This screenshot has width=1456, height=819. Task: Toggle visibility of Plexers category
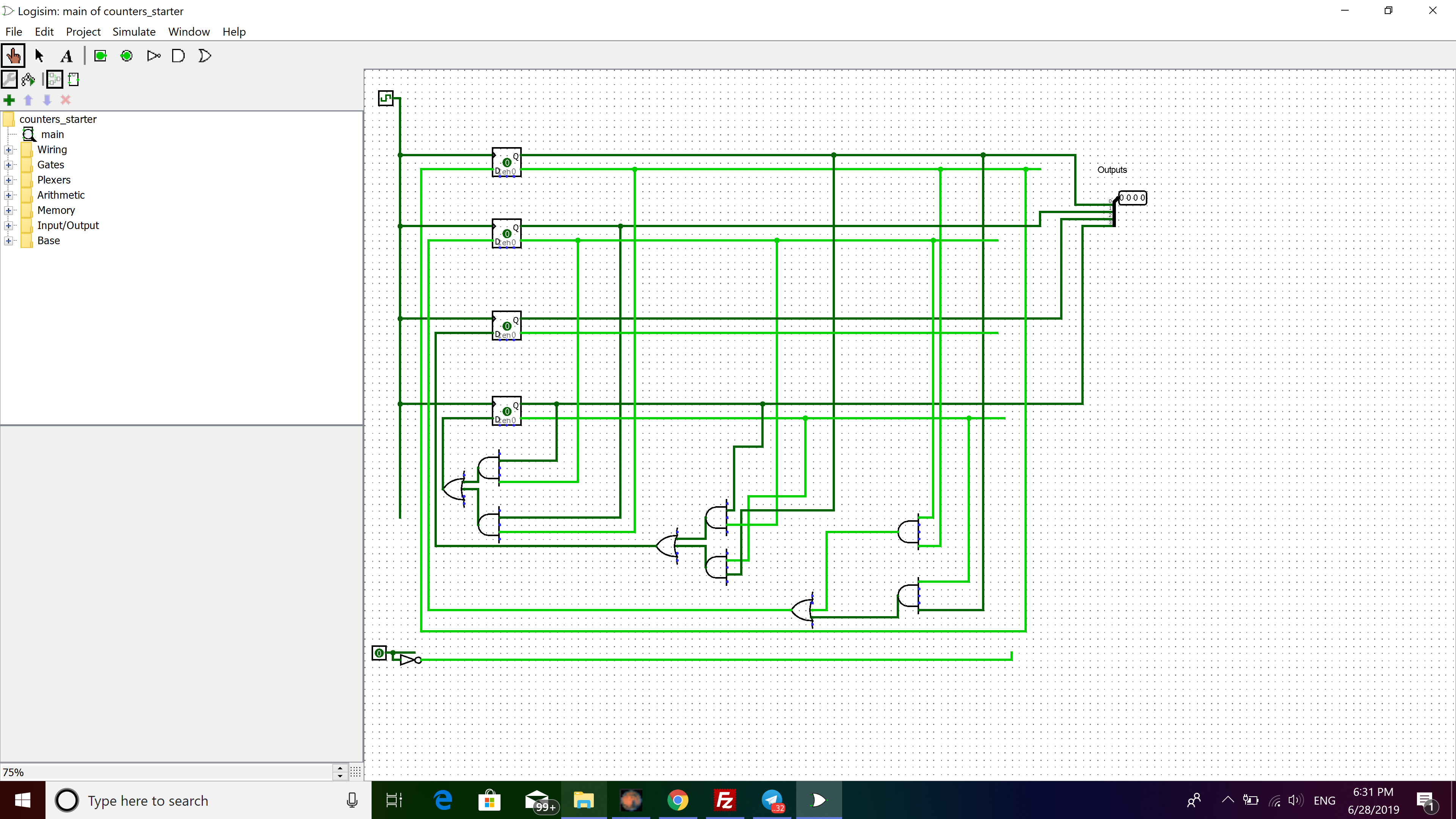(8, 179)
